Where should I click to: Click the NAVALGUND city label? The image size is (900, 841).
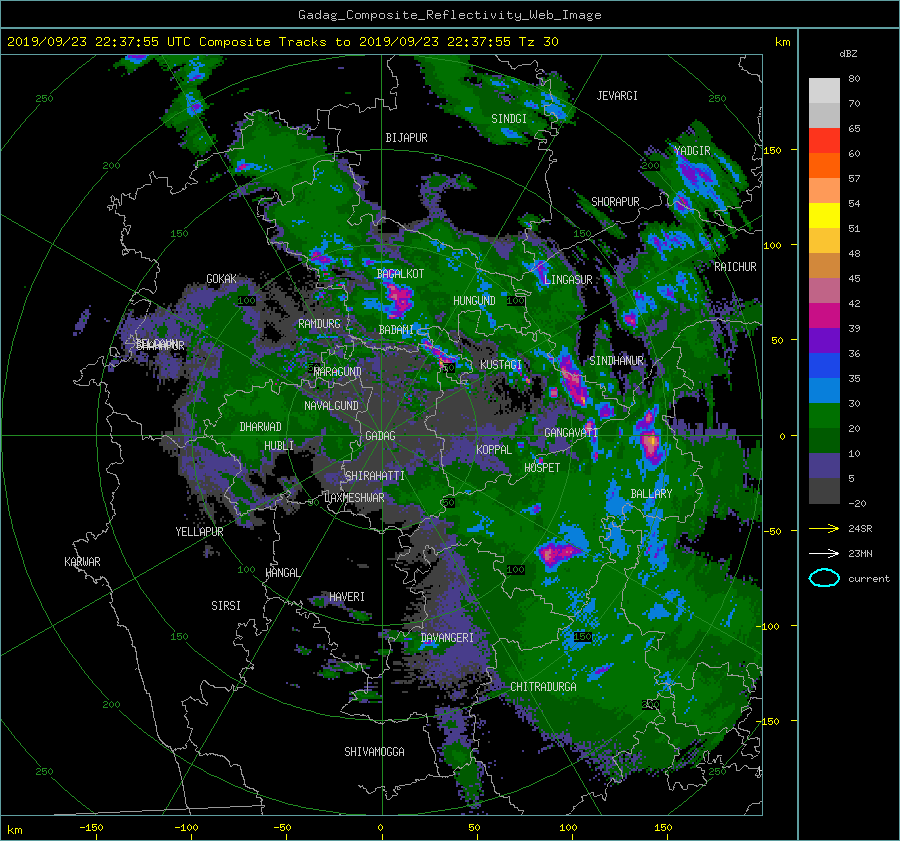coord(331,406)
